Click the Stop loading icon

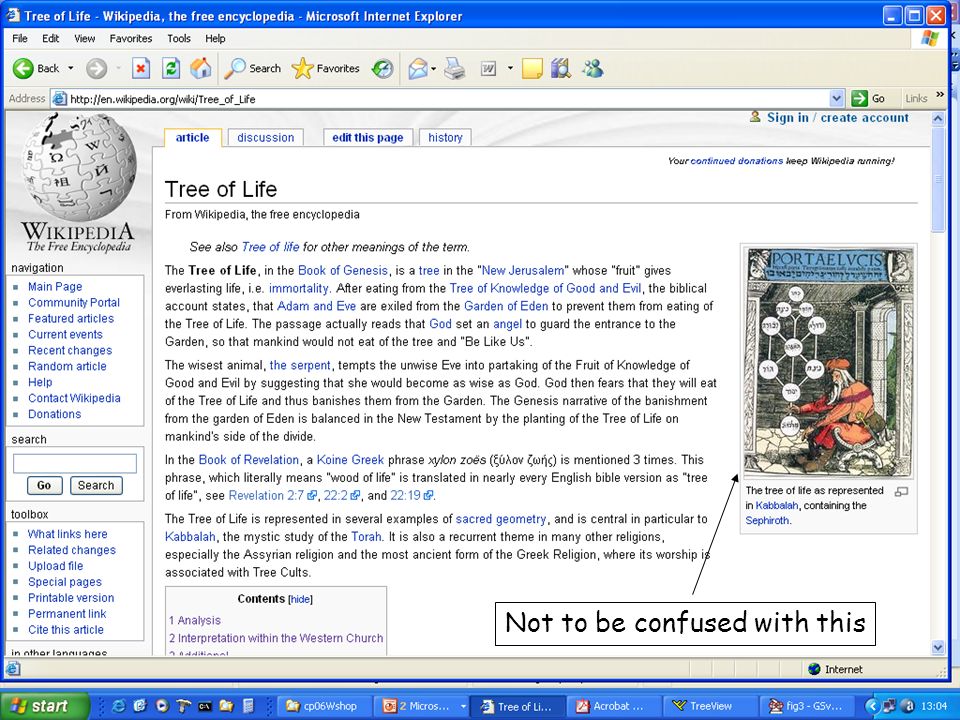pos(141,69)
